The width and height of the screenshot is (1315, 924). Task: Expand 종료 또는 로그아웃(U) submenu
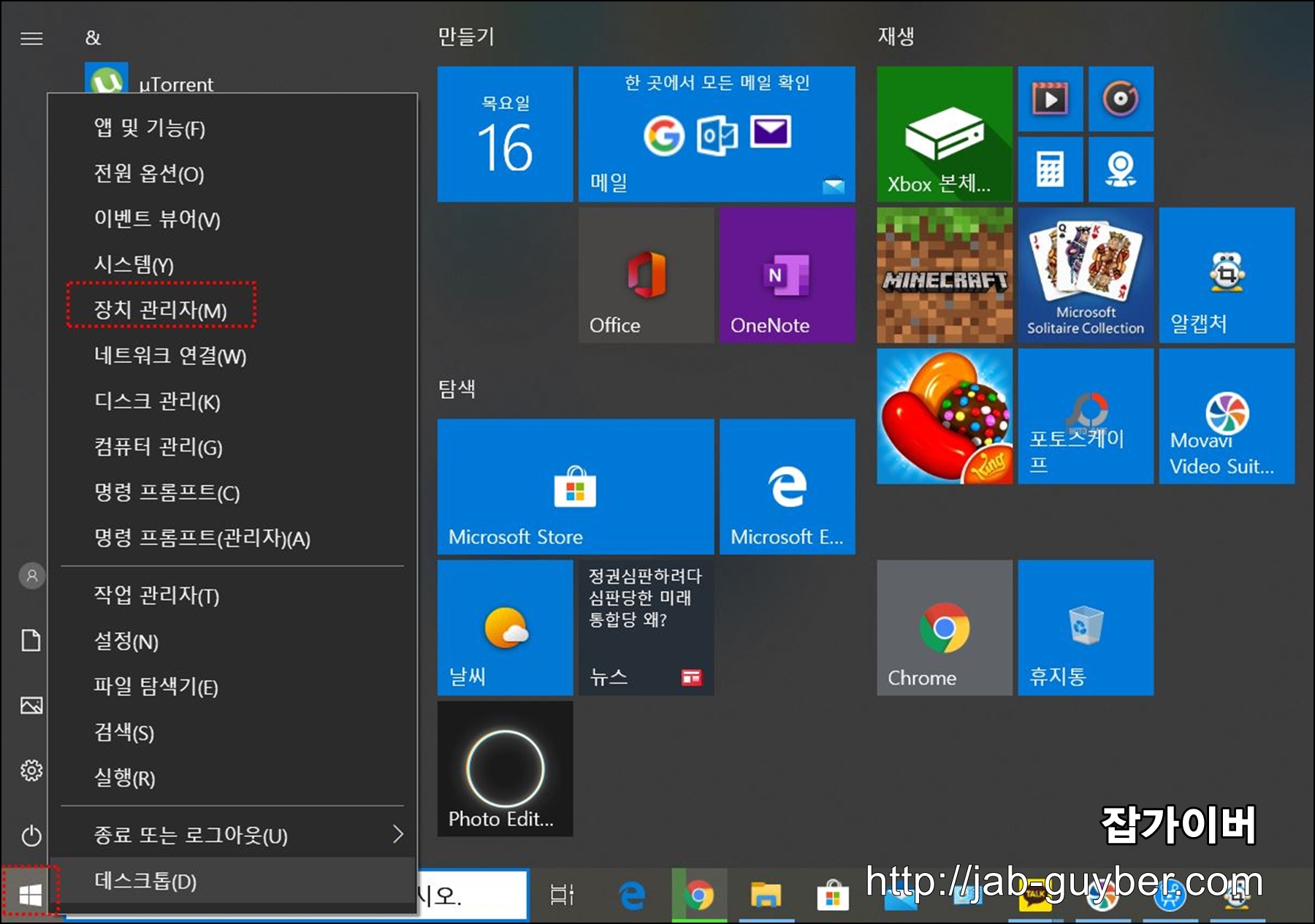point(233,834)
